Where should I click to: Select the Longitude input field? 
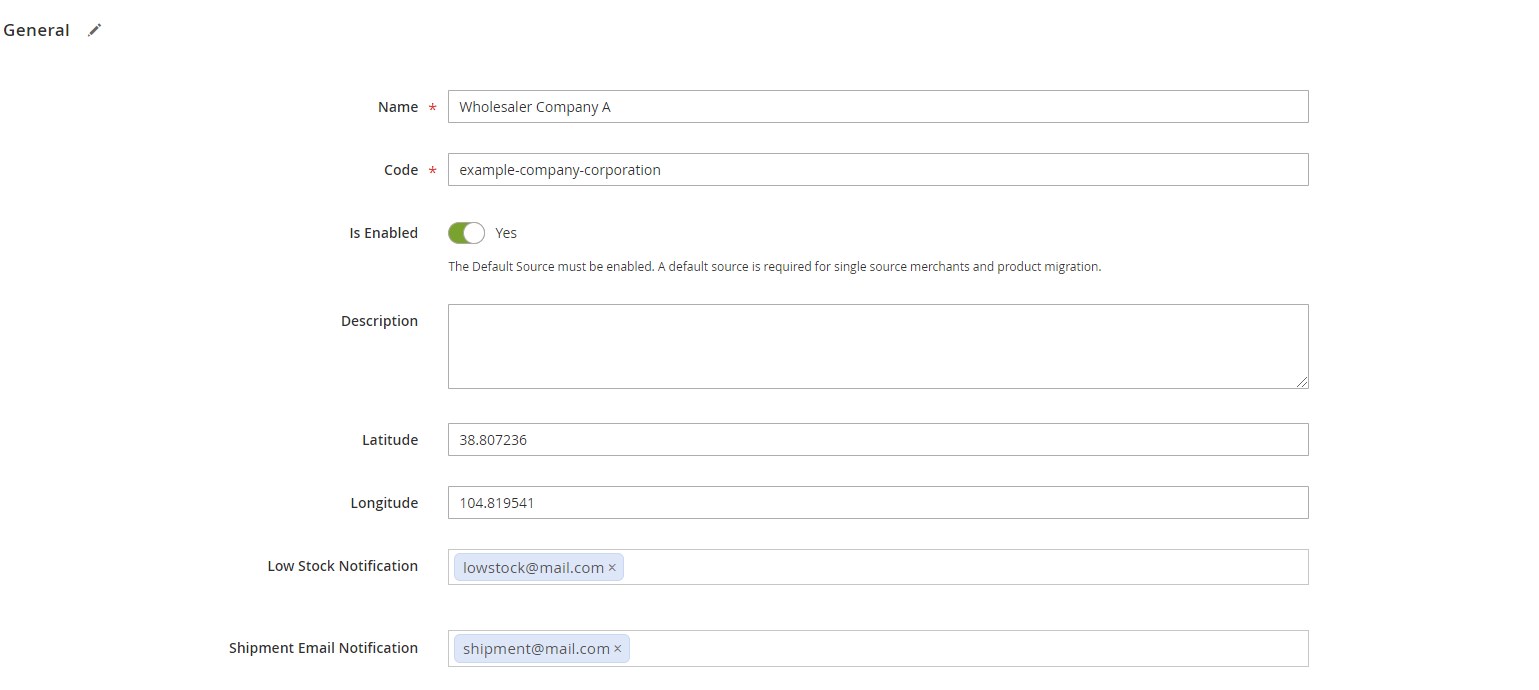click(x=877, y=503)
